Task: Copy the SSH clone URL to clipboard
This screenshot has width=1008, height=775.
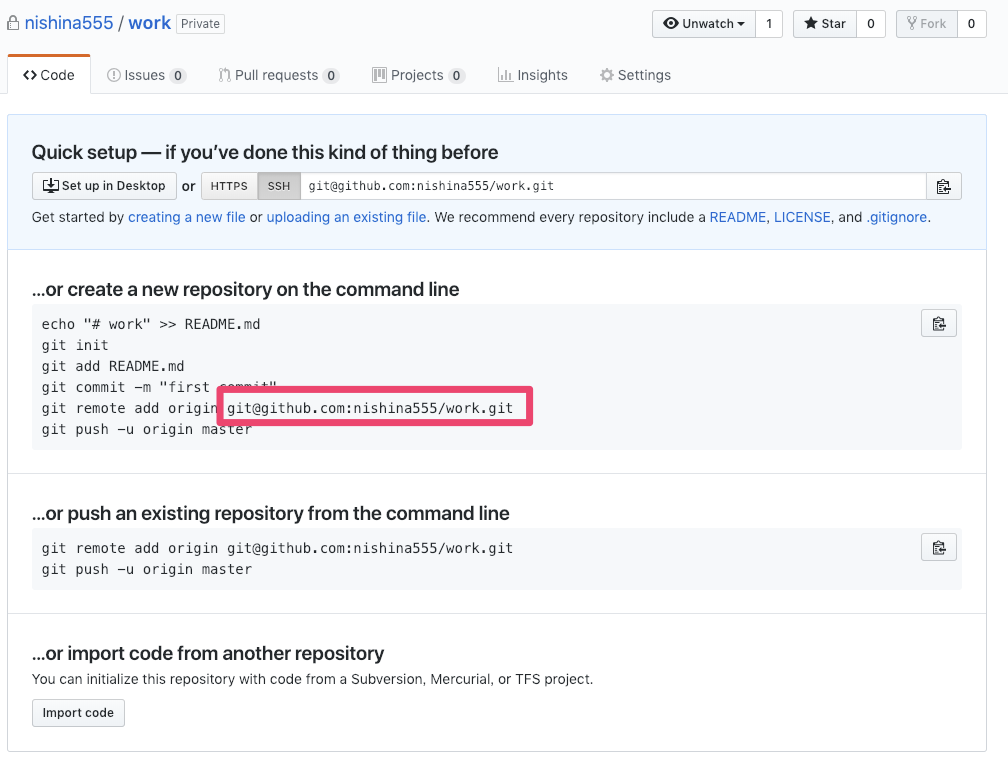Action: point(943,185)
